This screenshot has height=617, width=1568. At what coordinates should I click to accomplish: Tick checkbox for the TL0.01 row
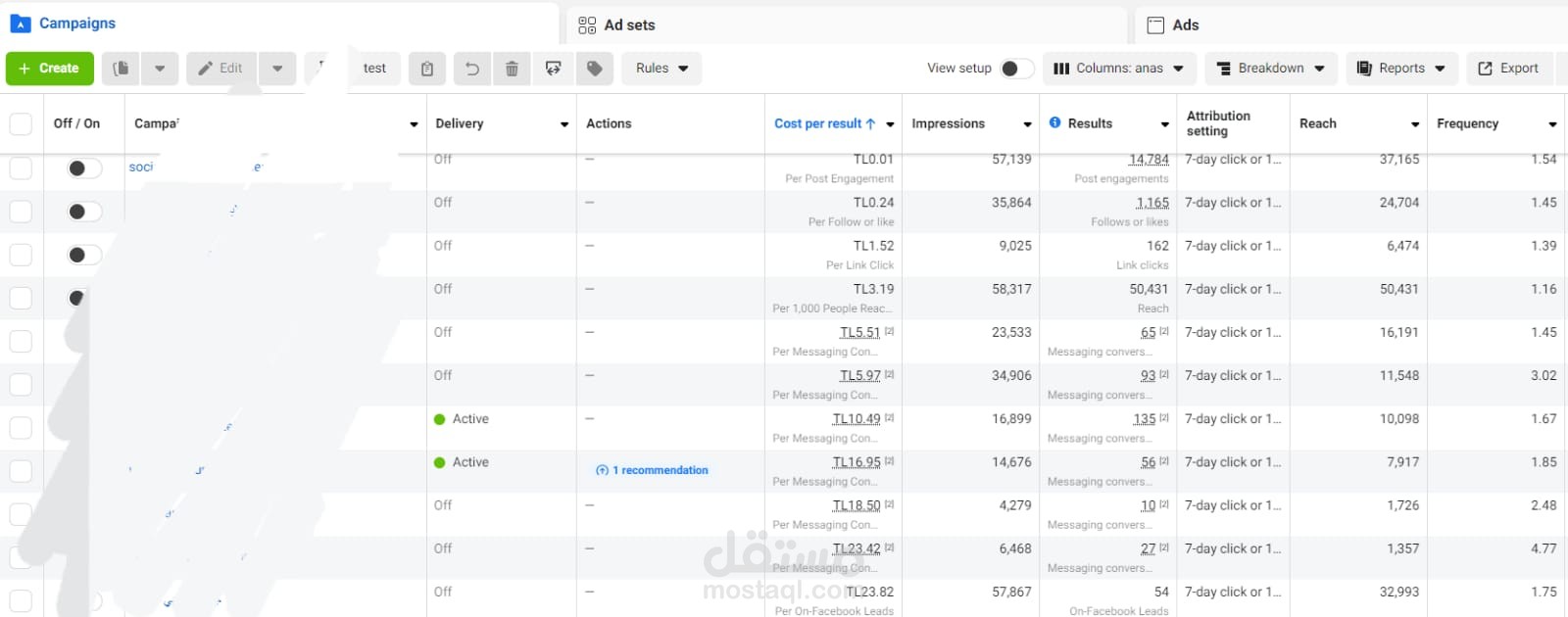21,168
